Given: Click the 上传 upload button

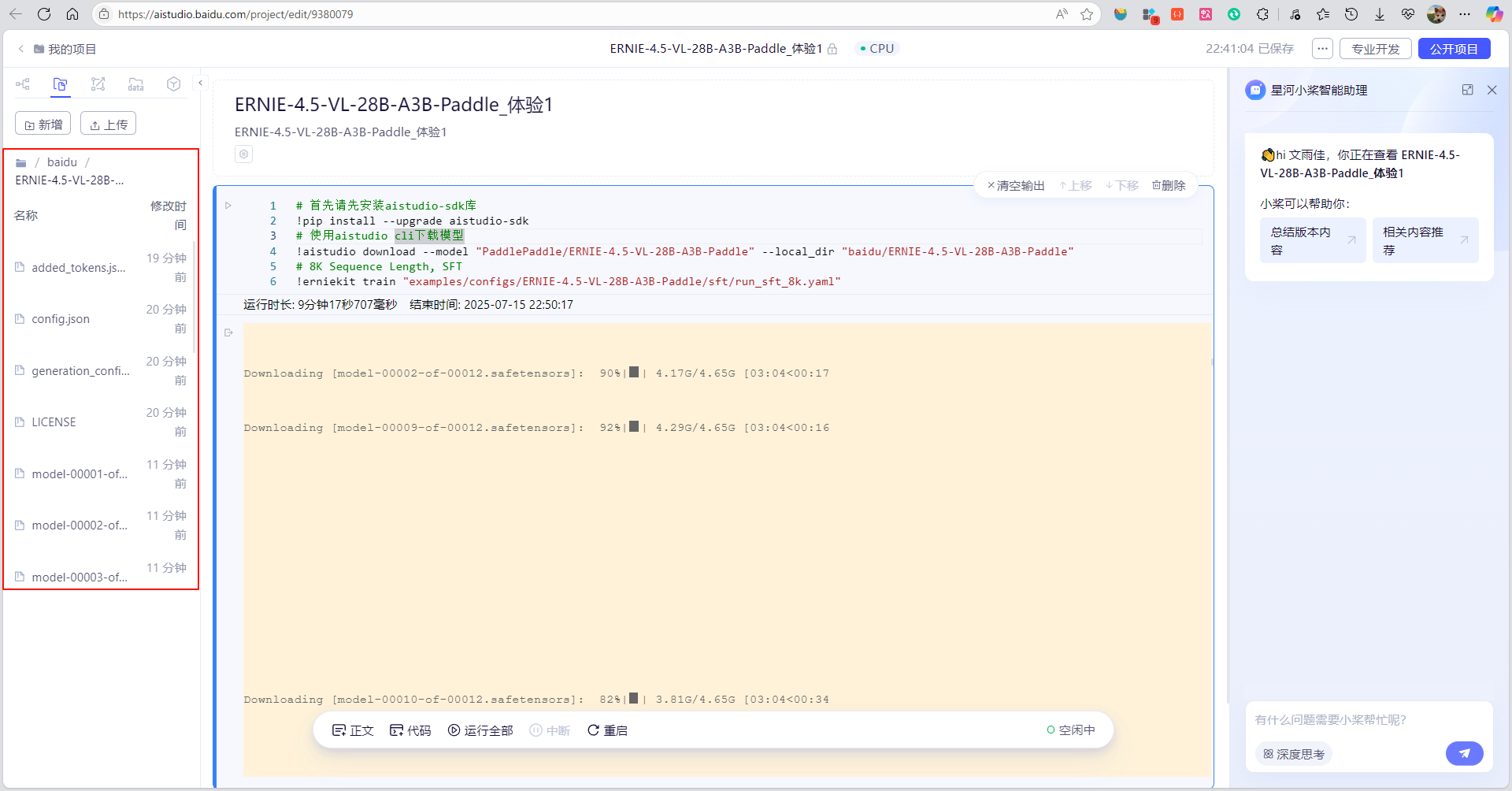Looking at the screenshot, I should [109, 124].
